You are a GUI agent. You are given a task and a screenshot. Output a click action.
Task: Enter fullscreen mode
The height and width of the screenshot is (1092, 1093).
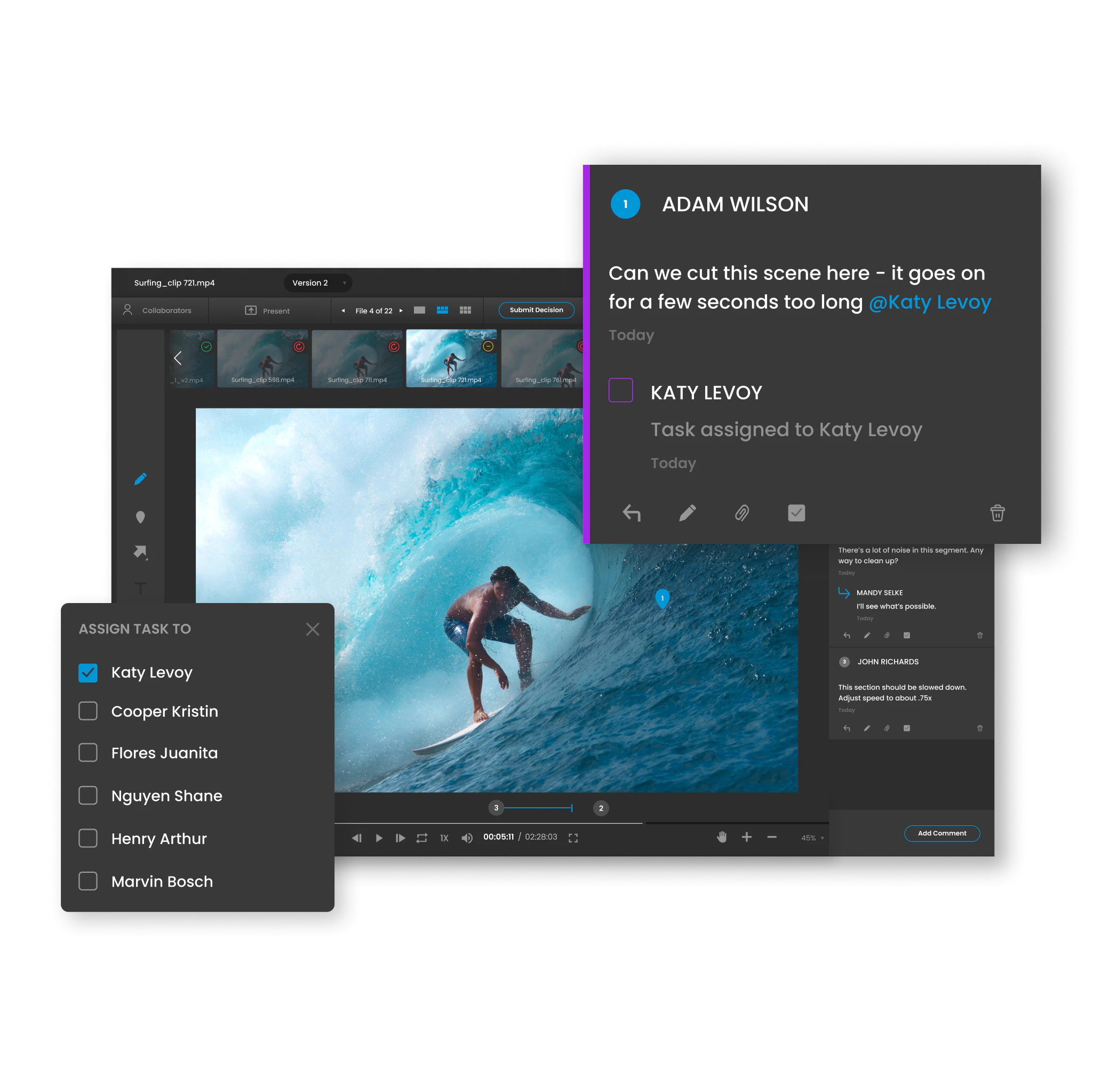click(x=573, y=838)
